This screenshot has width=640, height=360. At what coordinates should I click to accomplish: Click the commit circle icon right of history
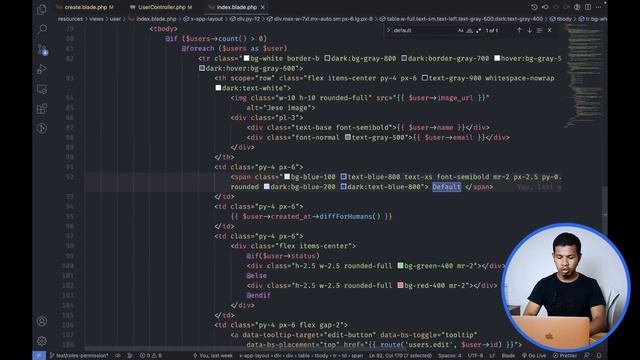click(545, 7)
